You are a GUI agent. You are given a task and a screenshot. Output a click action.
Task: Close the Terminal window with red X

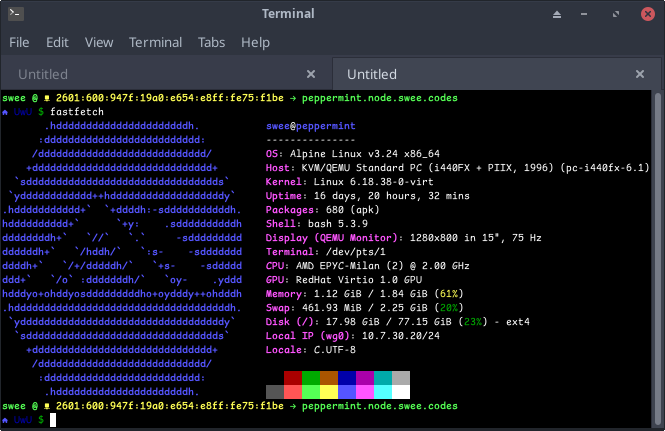pos(648,14)
